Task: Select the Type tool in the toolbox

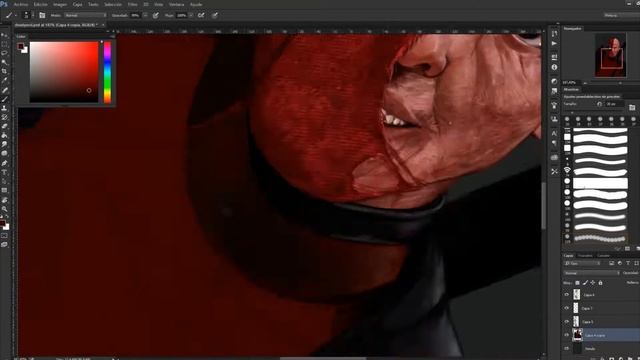Action: tap(4, 172)
